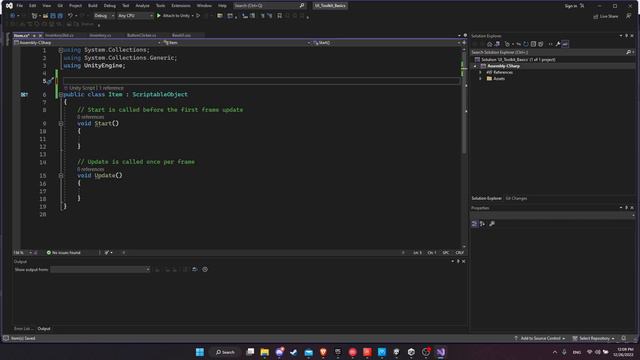Click the screwdriver quick action icon on line 5

click(x=50, y=81)
